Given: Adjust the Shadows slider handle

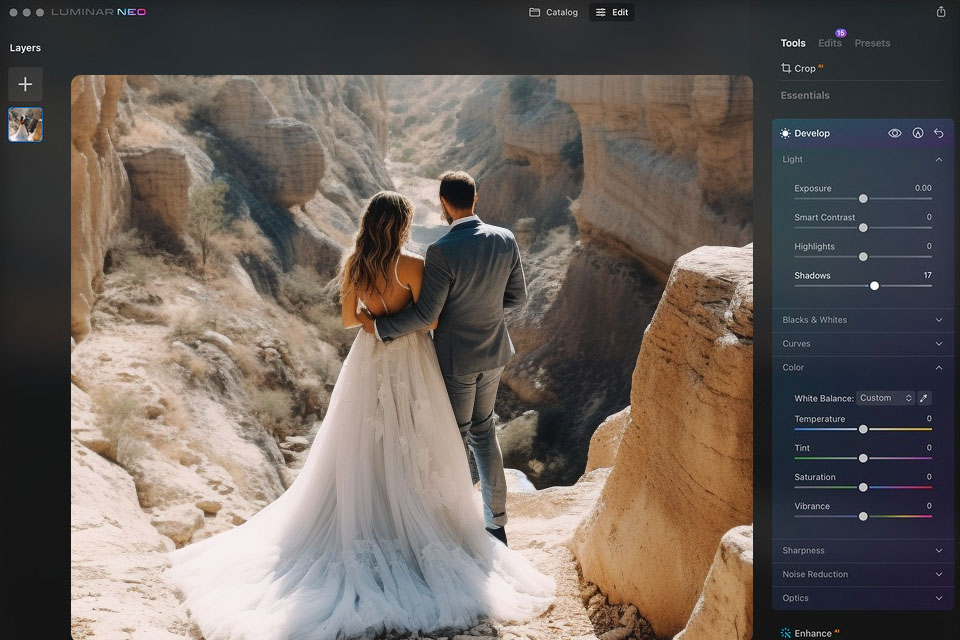Looking at the screenshot, I should [x=874, y=286].
